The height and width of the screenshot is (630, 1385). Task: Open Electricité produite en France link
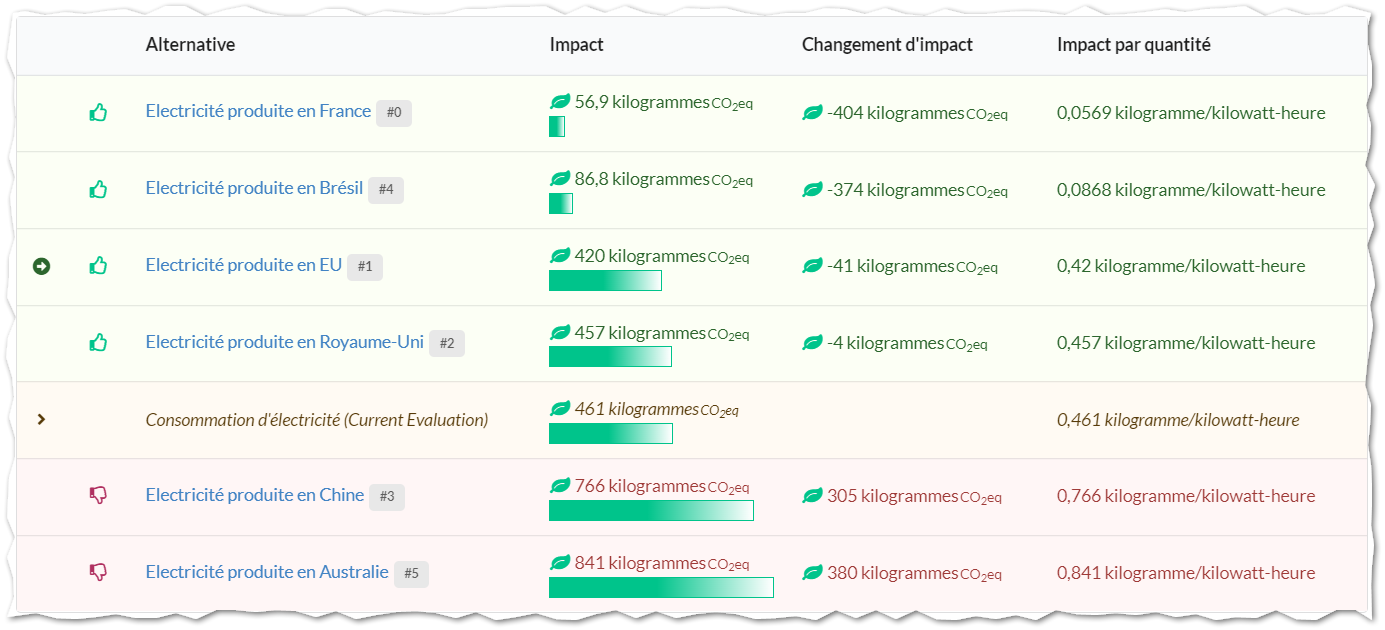258,111
